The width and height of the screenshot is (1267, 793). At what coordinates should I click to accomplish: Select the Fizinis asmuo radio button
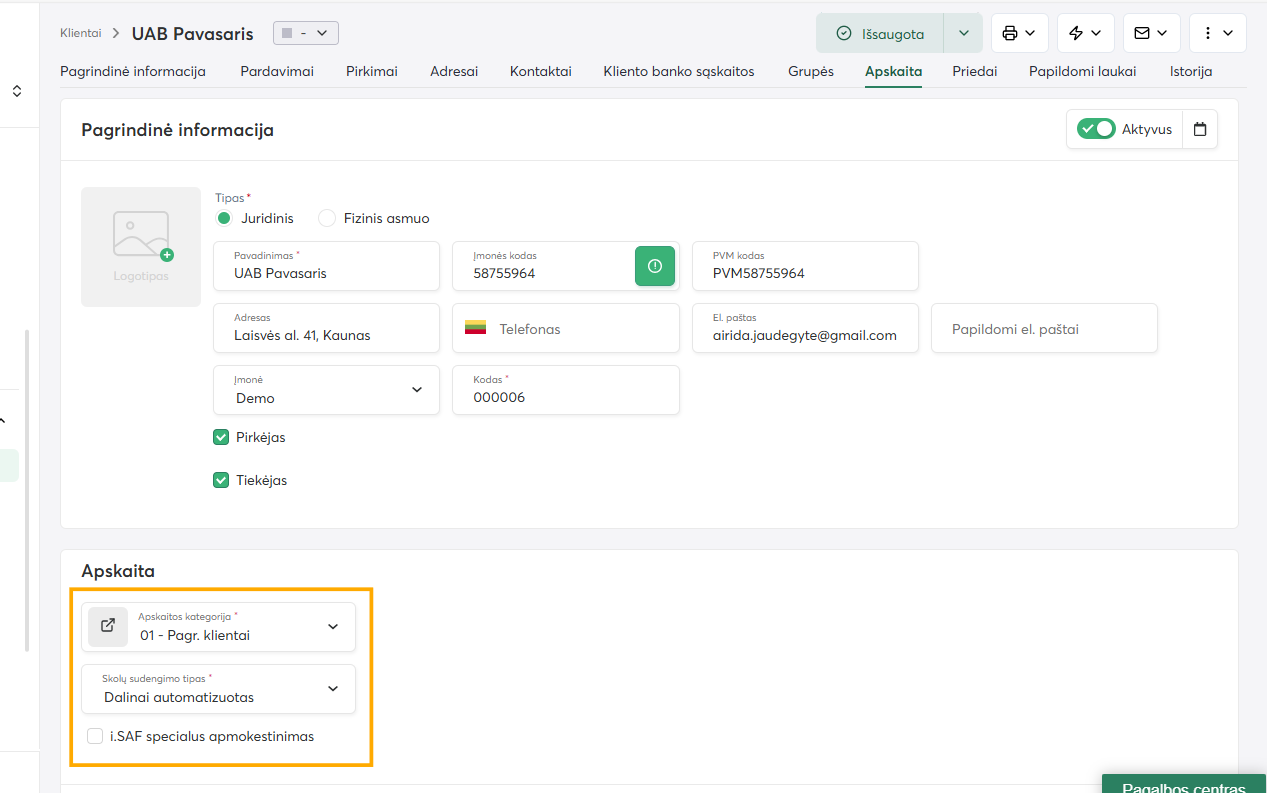327,218
